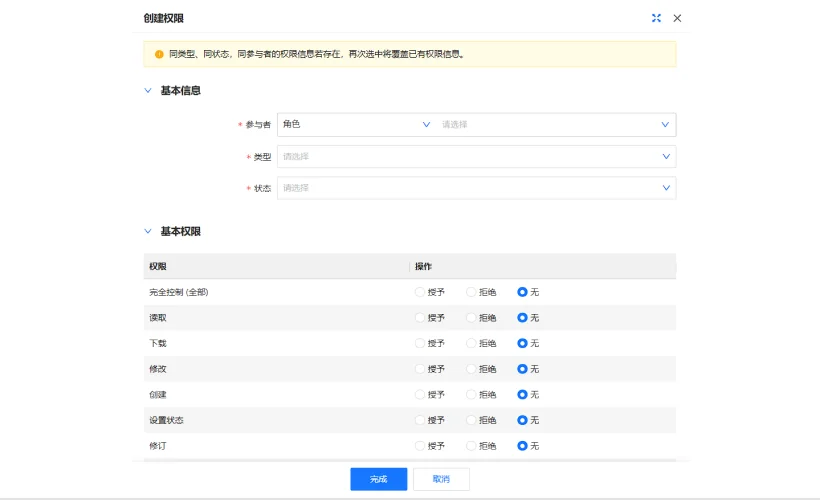Image resolution: width=820 pixels, height=500 pixels.
Task: Click the 完成 button
Action: click(379, 479)
